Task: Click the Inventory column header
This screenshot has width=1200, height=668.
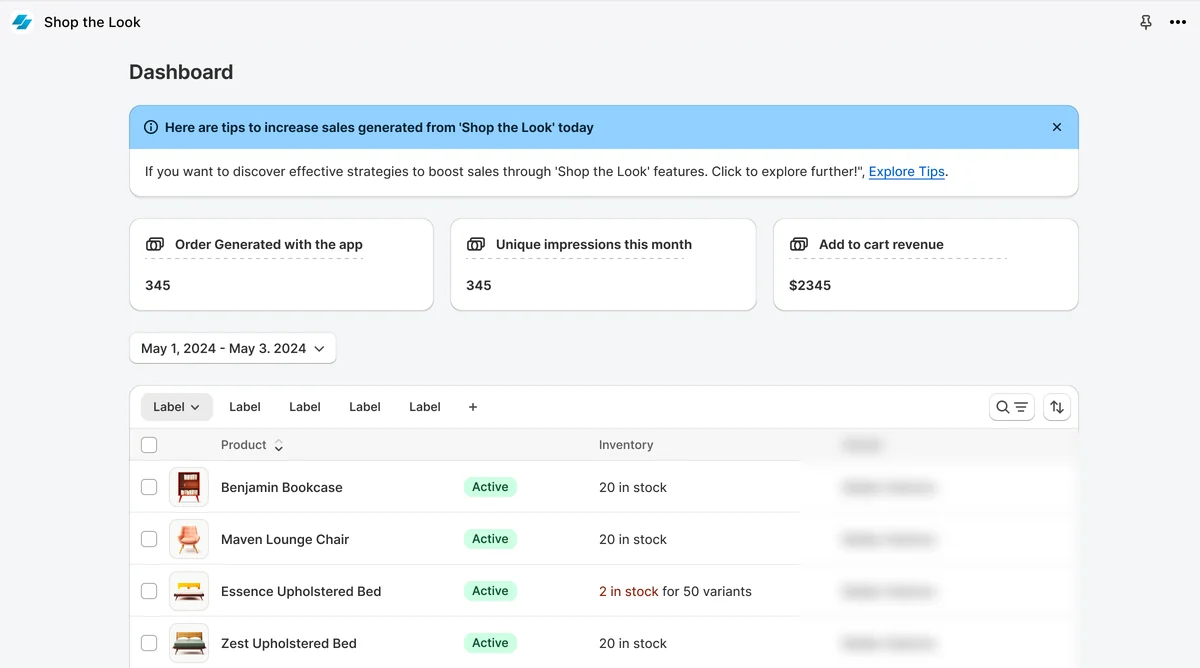Action: pyautogui.click(x=626, y=445)
